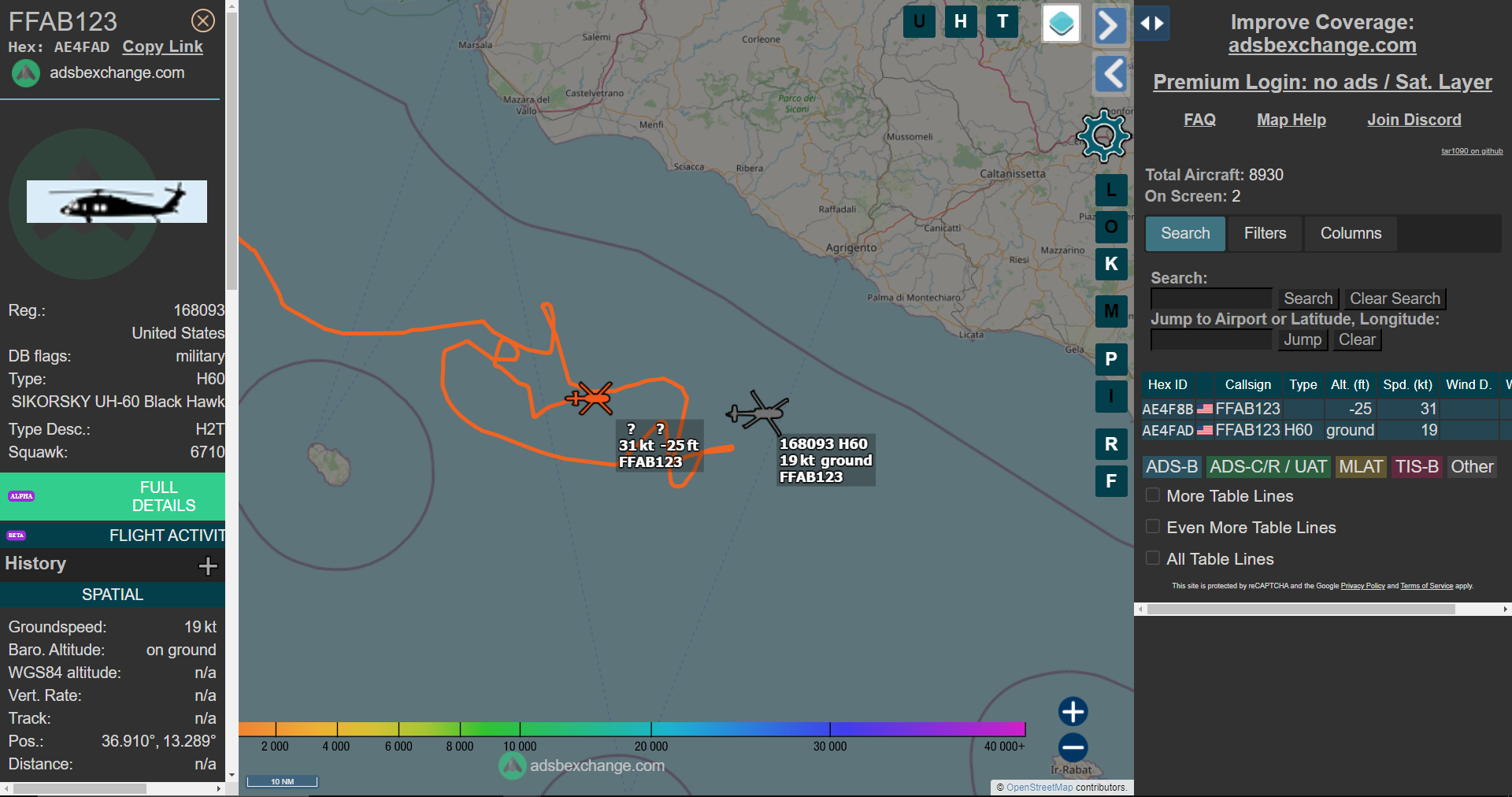Open the map settings gear
The height and width of the screenshot is (797, 1512).
(x=1104, y=135)
